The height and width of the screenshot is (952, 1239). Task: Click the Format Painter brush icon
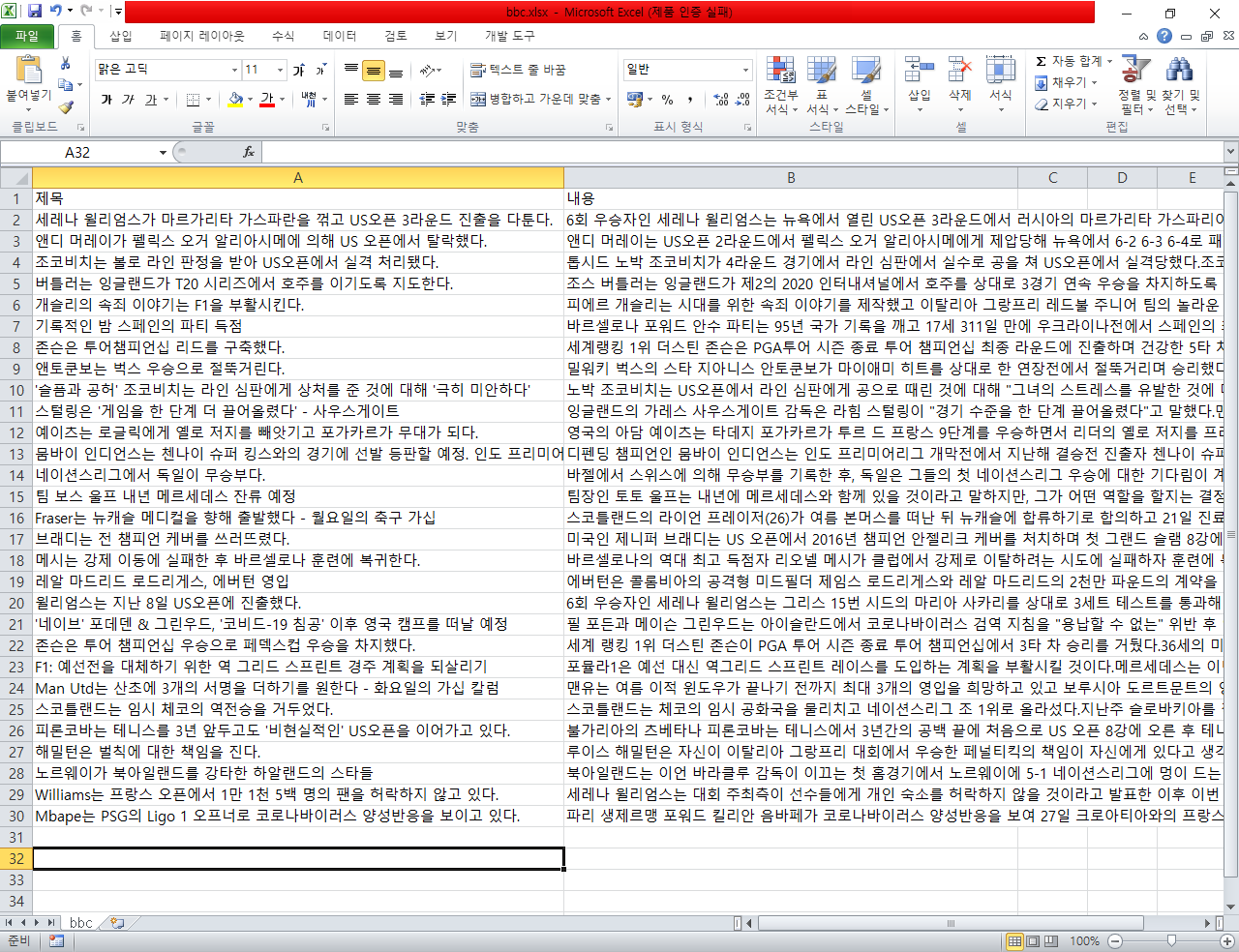[66, 106]
